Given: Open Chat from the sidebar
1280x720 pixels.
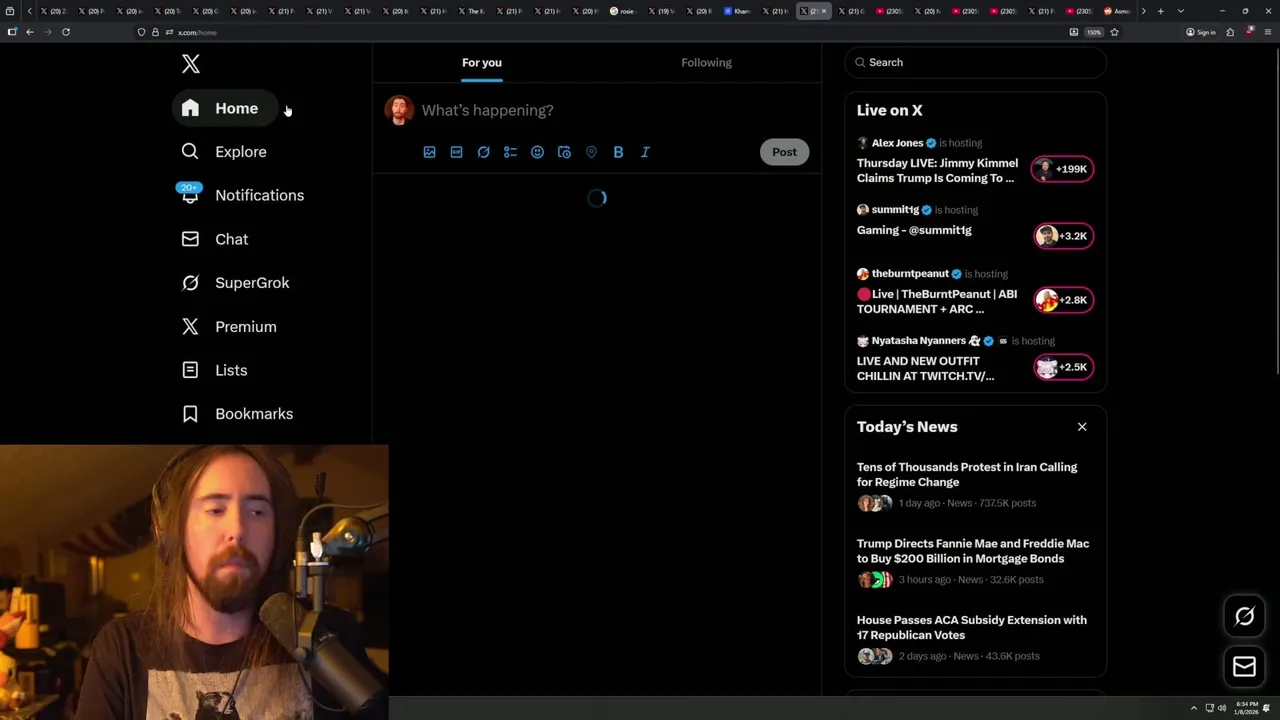Looking at the screenshot, I should coord(215,239).
